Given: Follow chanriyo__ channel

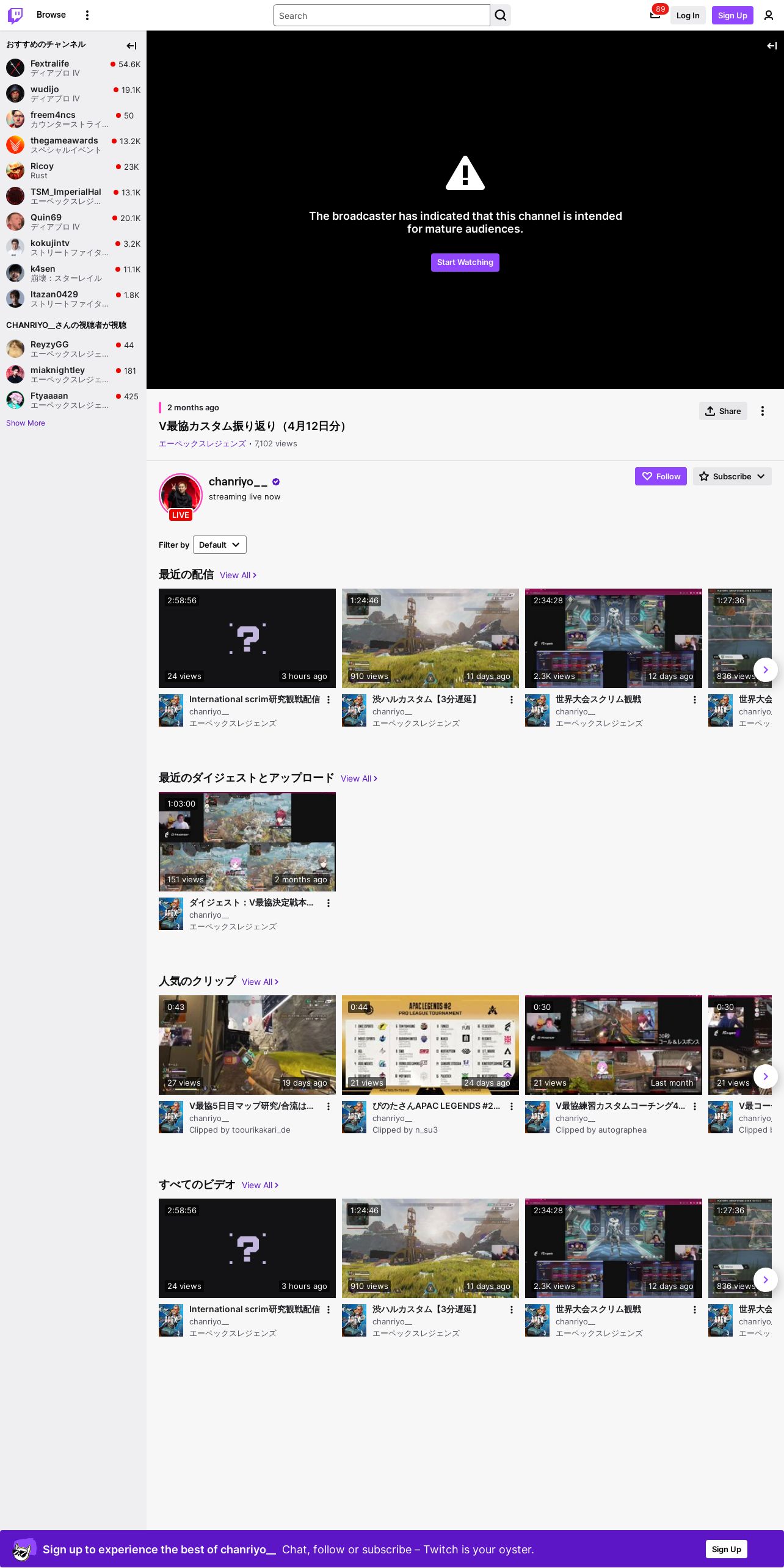Looking at the screenshot, I should (661, 476).
